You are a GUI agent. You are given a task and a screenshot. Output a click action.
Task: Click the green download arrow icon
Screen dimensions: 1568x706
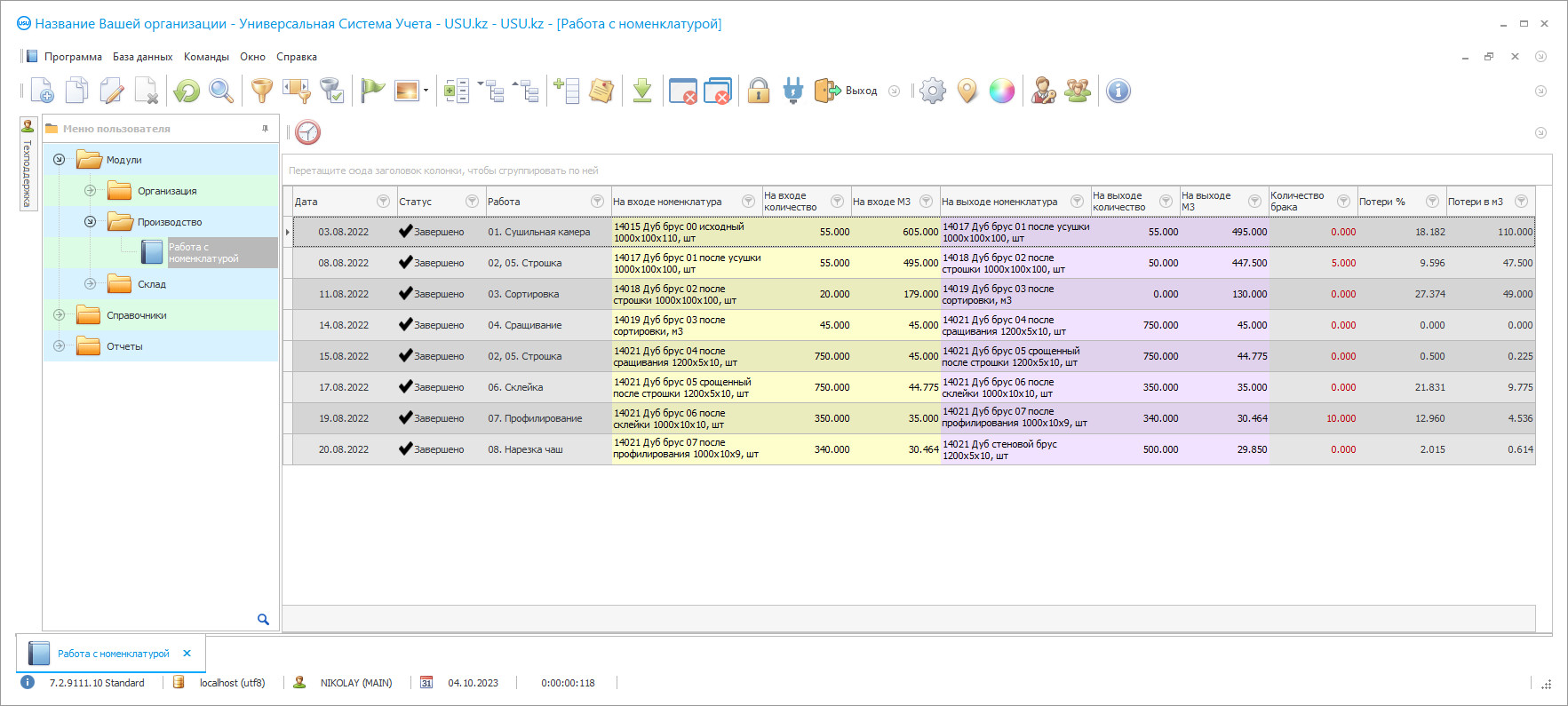642,91
